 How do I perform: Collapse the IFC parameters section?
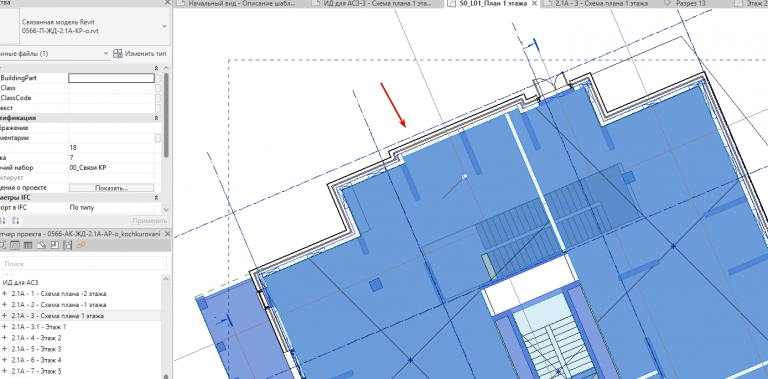coord(156,197)
